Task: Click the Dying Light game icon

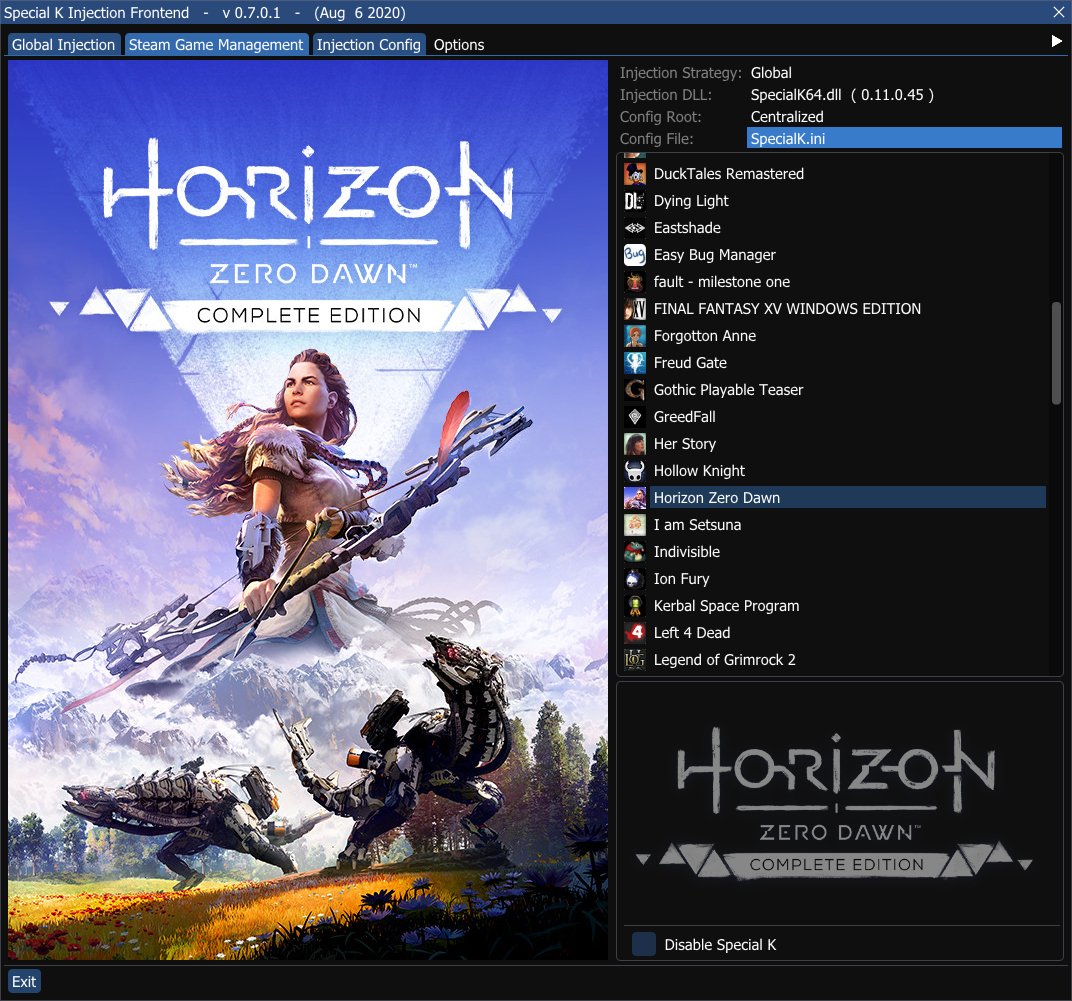Action: click(x=634, y=201)
